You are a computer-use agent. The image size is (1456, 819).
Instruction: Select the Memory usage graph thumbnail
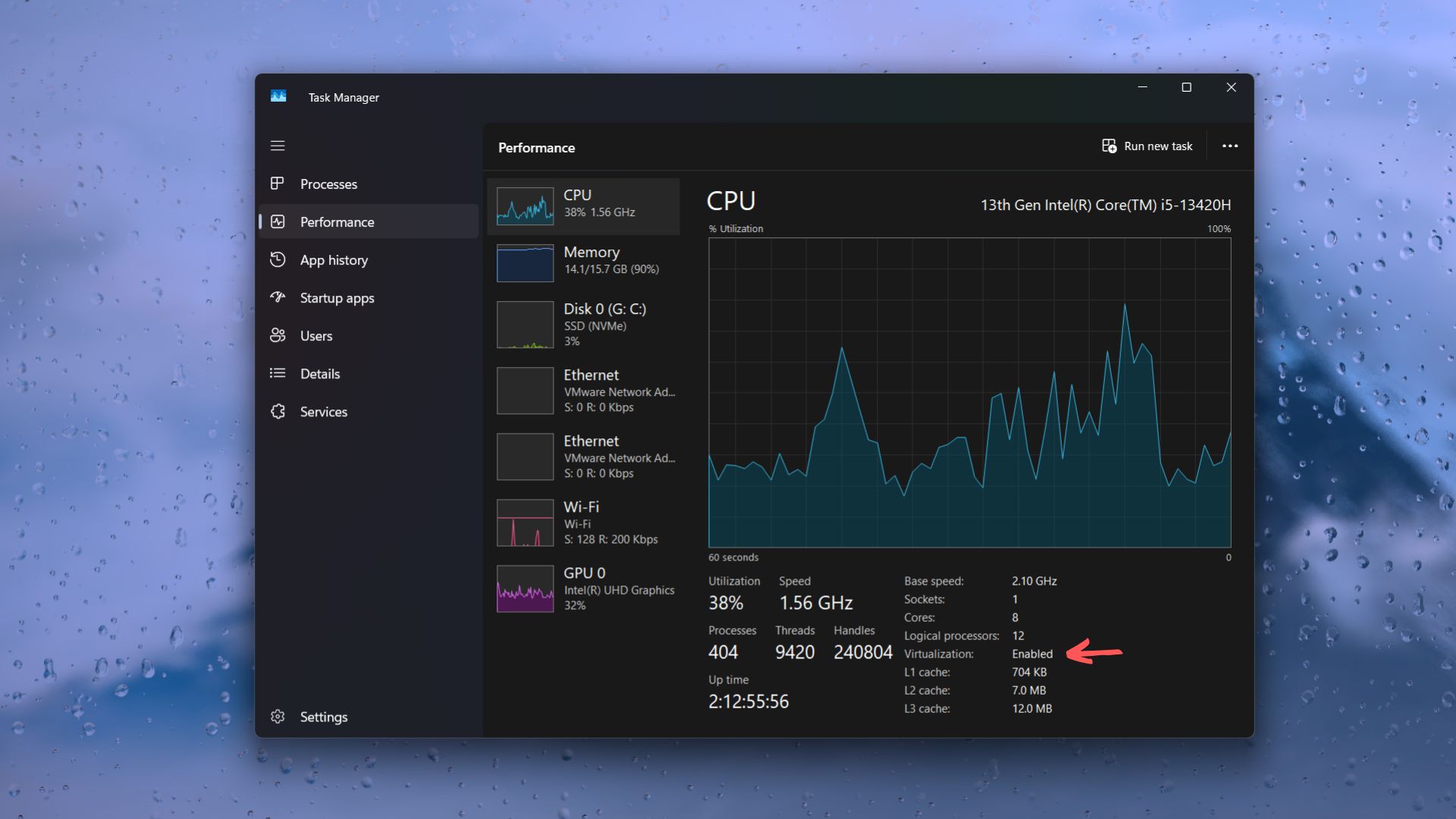[x=525, y=262]
